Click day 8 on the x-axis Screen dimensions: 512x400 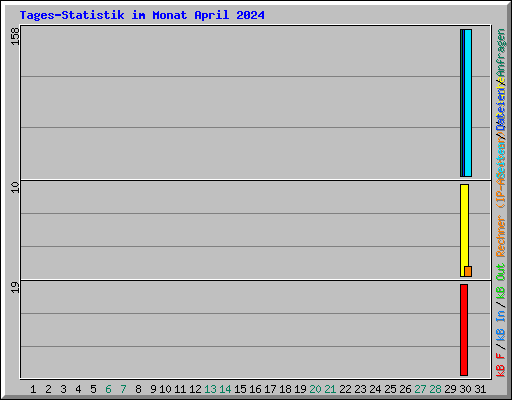point(138,389)
